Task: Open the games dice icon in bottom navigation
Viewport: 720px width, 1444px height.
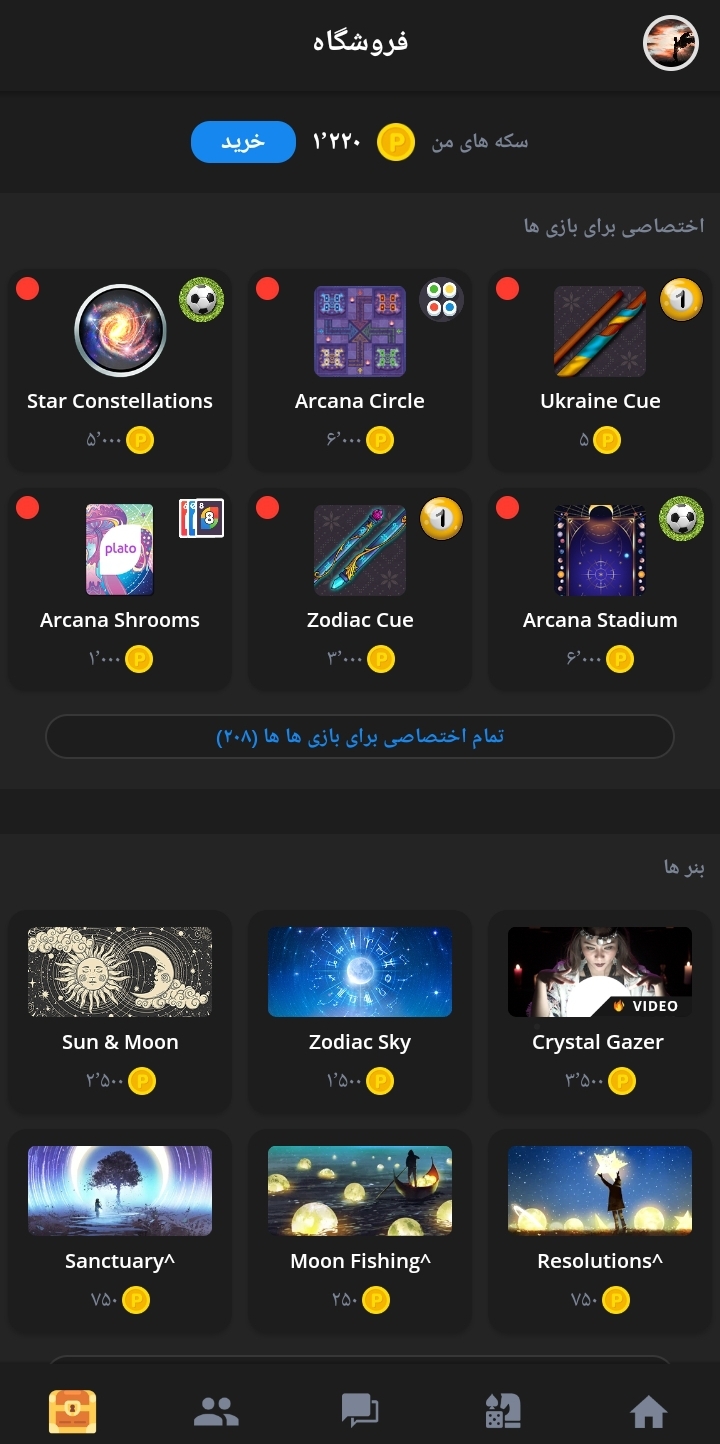Action: [503, 1411]
